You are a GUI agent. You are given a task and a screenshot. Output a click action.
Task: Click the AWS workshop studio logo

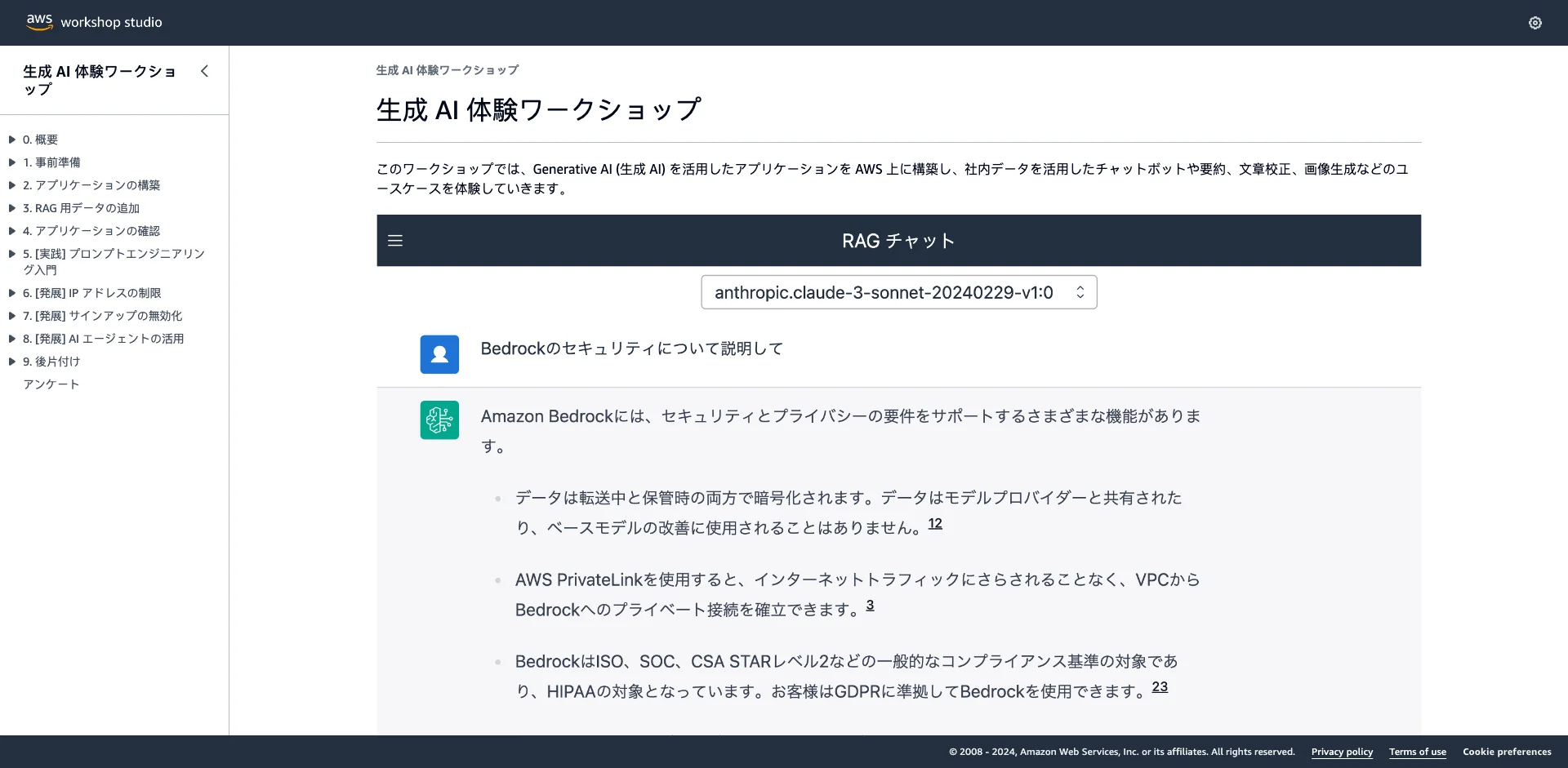pyautogui.click(x=94, y=22)
